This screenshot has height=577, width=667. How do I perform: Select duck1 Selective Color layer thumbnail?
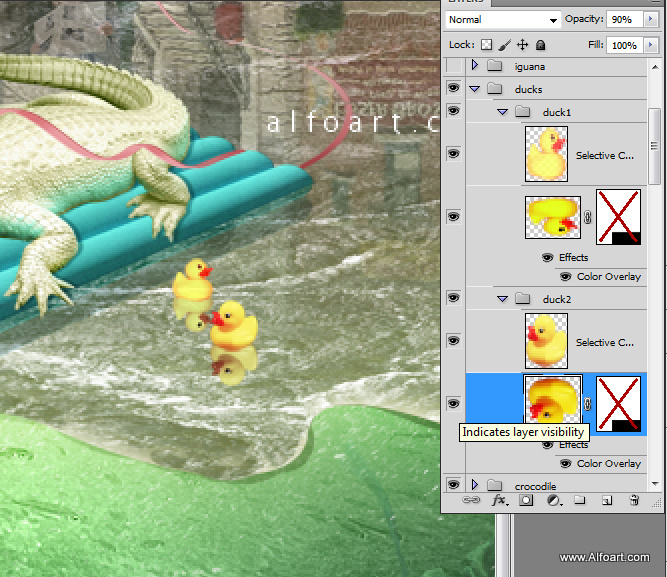pos(546,154)
